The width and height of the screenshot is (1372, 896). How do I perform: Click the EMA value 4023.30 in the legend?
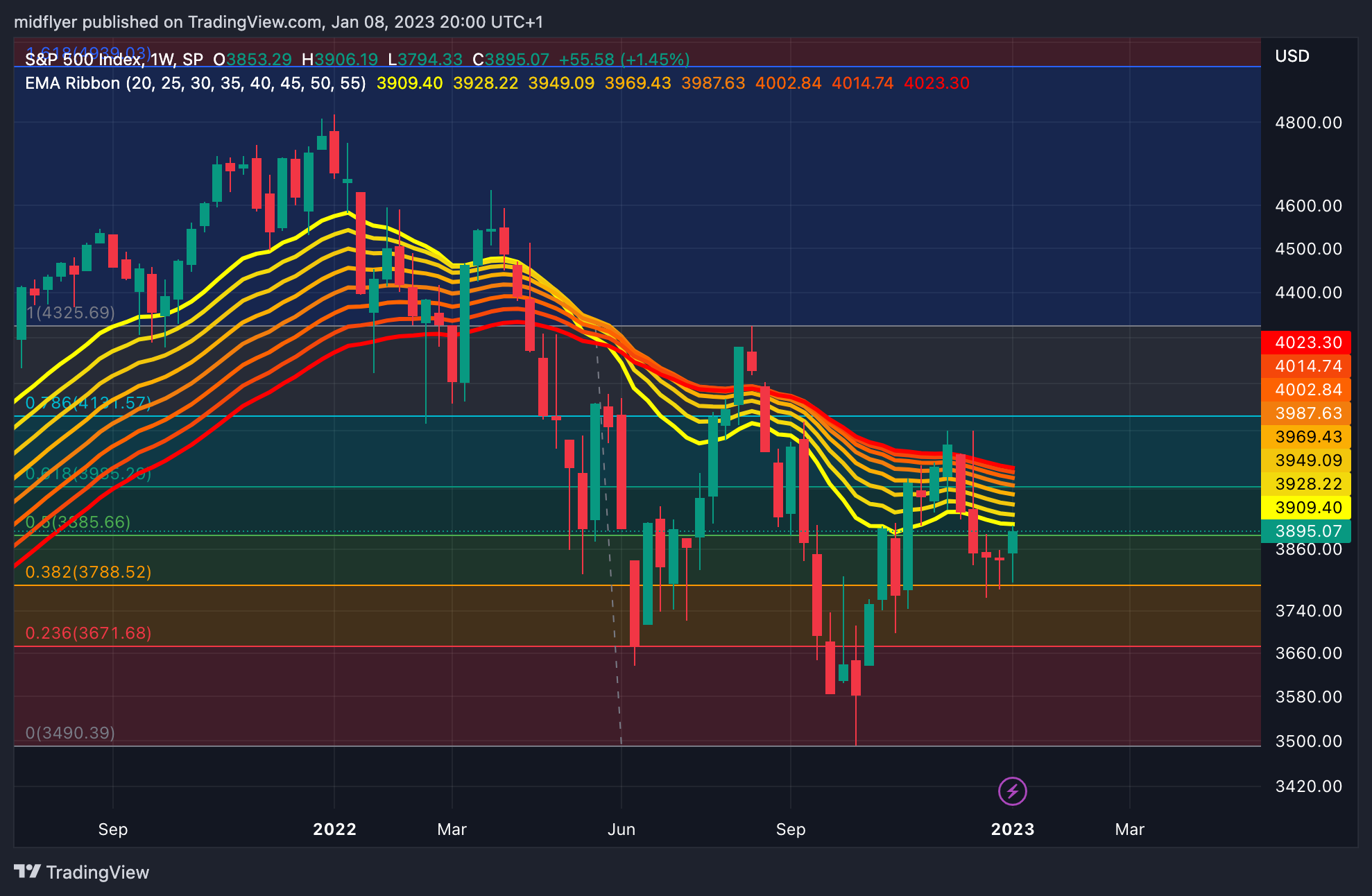pyautogui.click(x=936, y=83)
